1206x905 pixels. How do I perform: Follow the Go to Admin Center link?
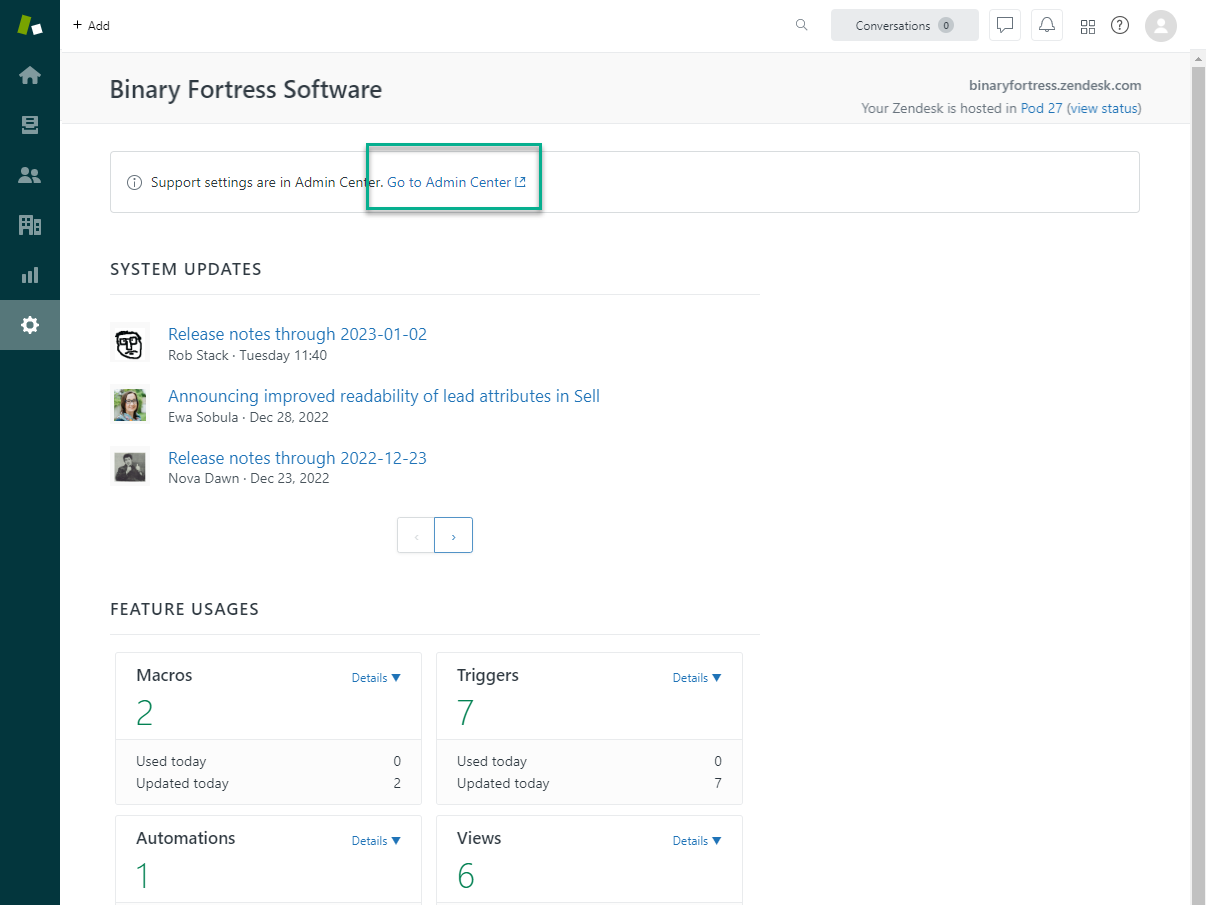click(457, 182)
